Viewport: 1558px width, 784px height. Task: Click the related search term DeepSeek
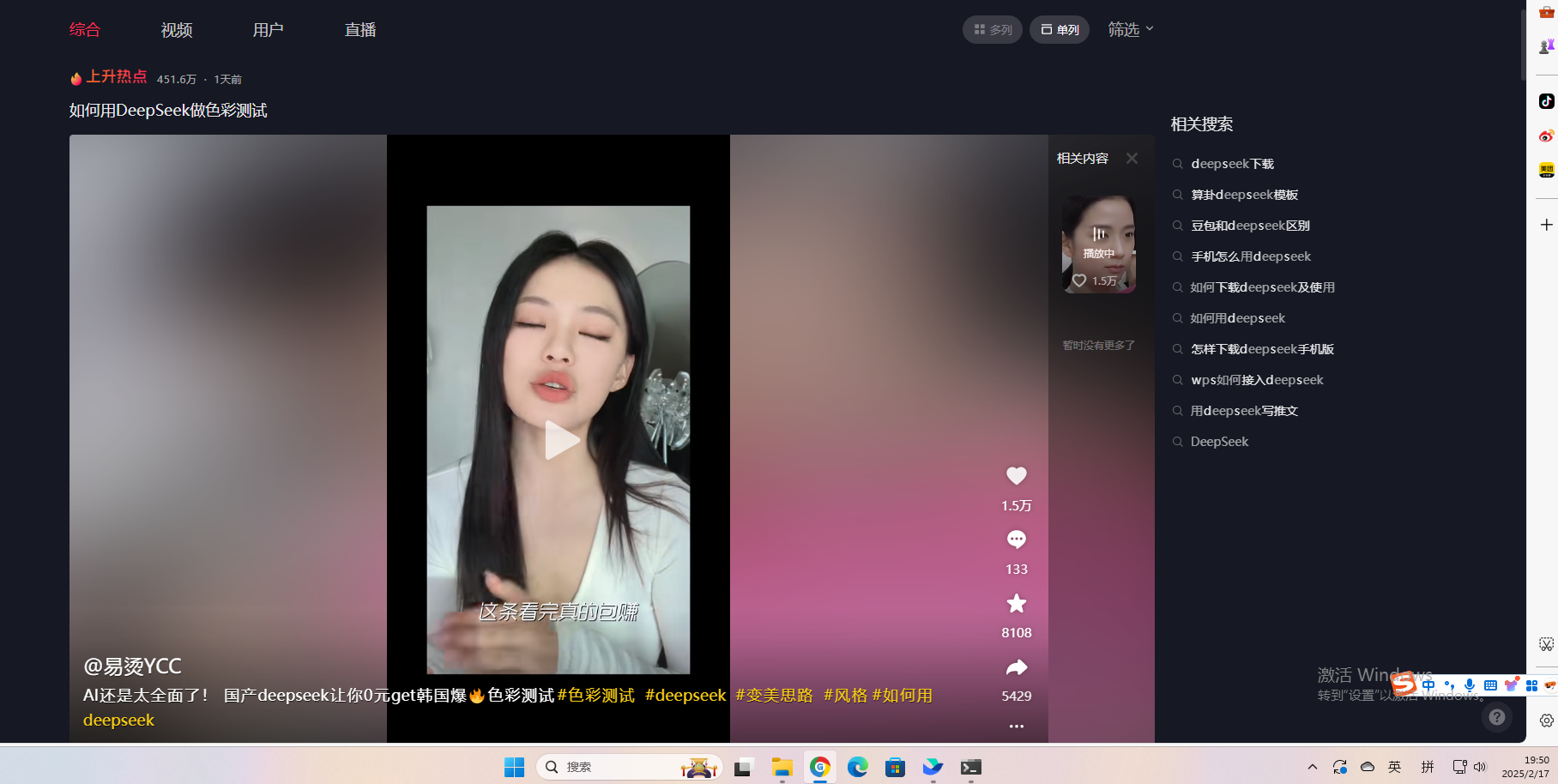coord(1219,442)
